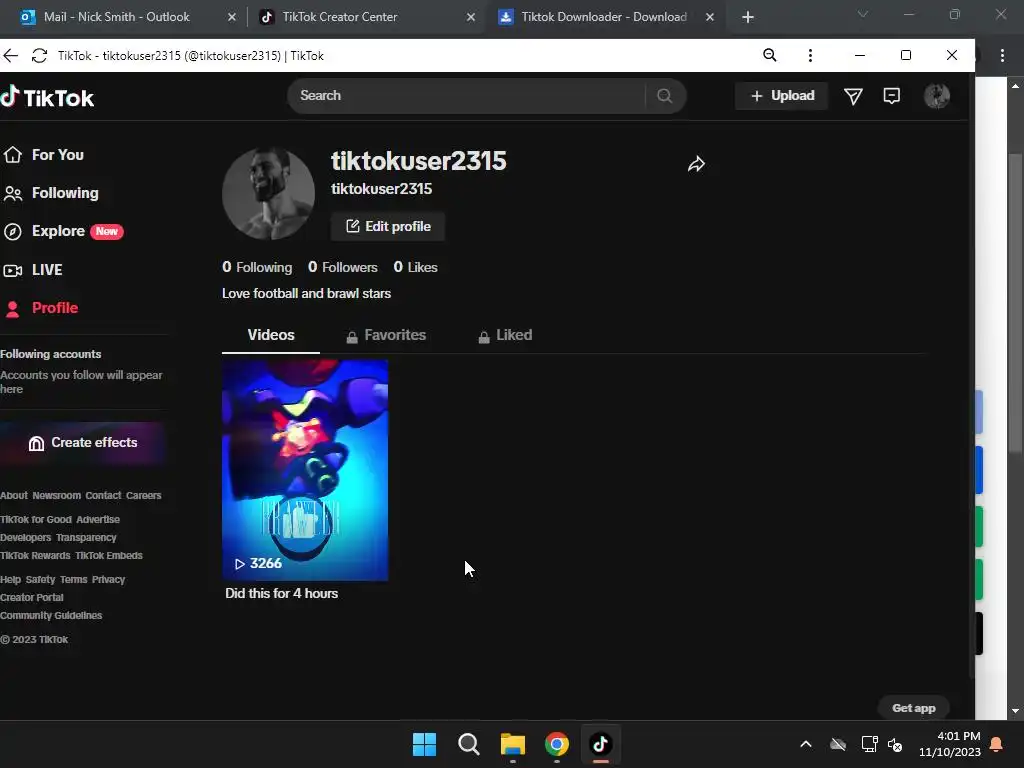Click the profile avatar in top bar
The image size is (1024, 768).
pos(936,96)
